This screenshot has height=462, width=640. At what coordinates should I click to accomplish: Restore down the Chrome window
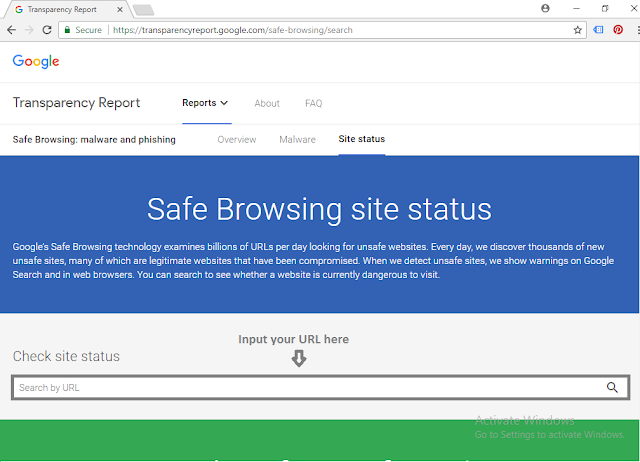click(605, 8)
